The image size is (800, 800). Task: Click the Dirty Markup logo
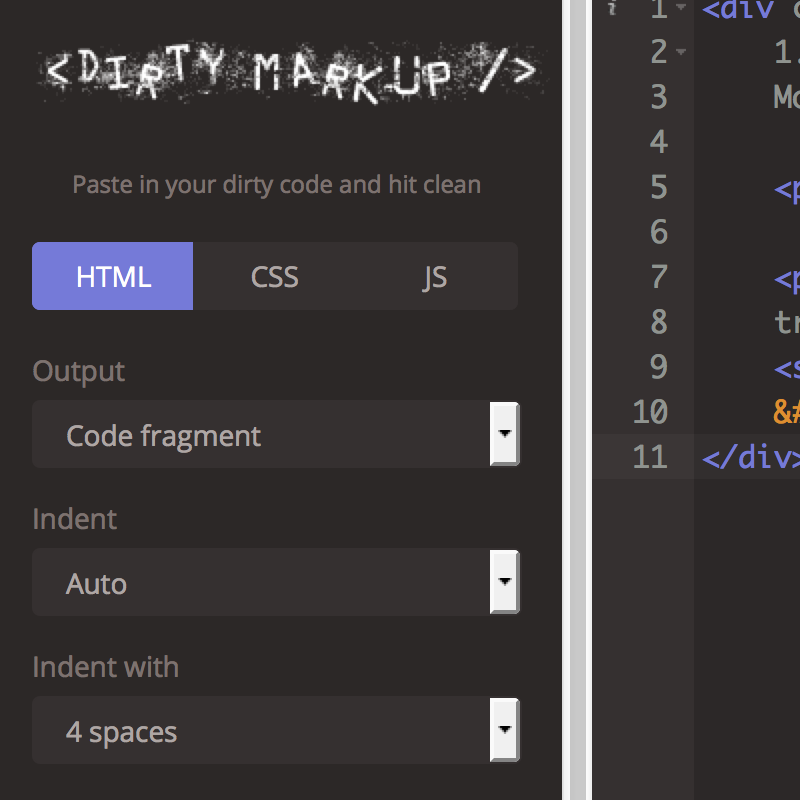coord(291,72)
